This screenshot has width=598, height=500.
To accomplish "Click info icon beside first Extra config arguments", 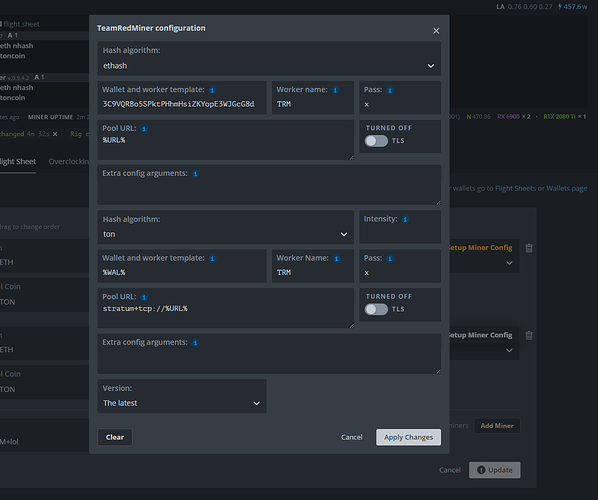I will click(195, 174).
